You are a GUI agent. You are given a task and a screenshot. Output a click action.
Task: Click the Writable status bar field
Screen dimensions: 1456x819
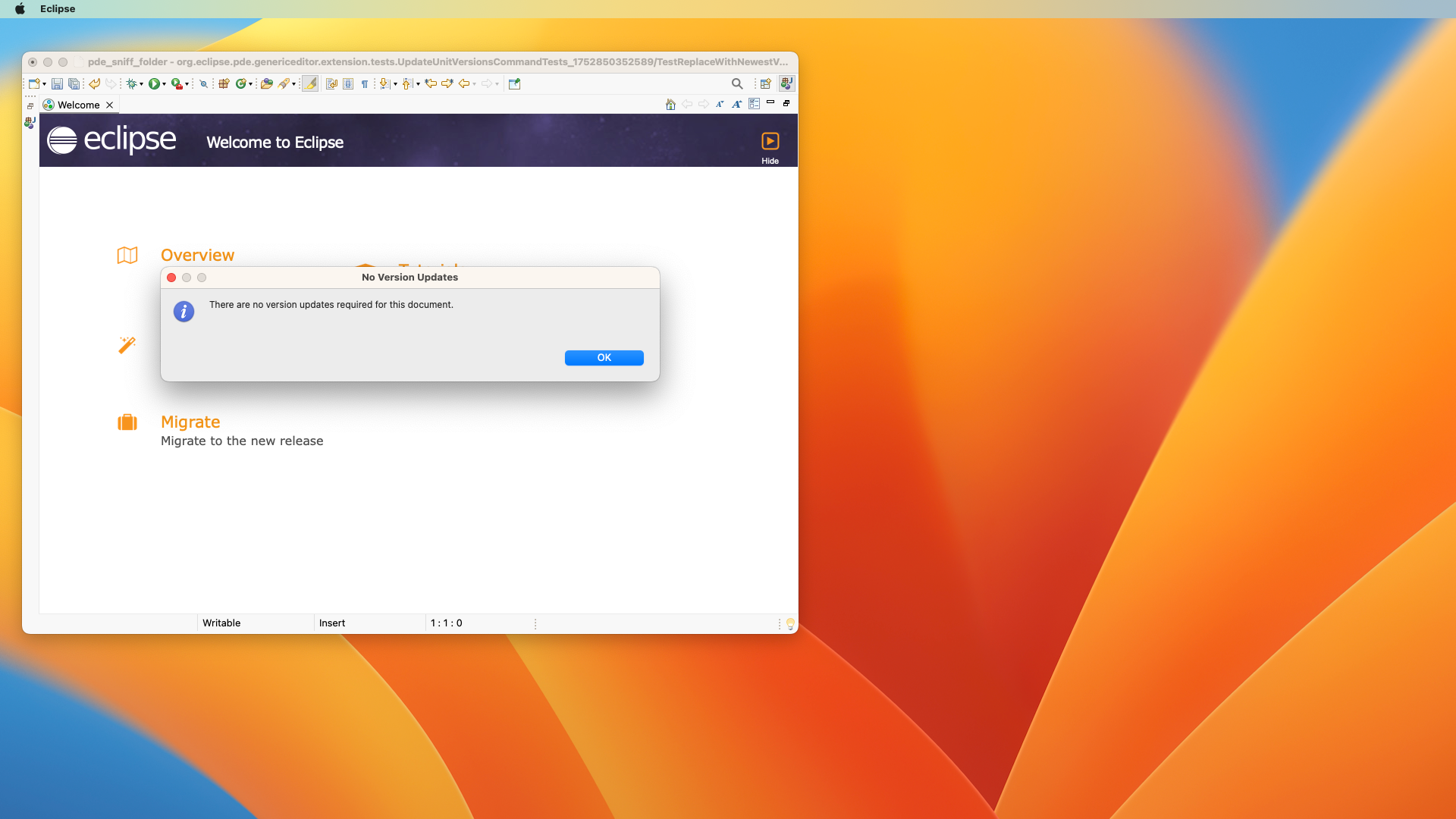point(256,623)
